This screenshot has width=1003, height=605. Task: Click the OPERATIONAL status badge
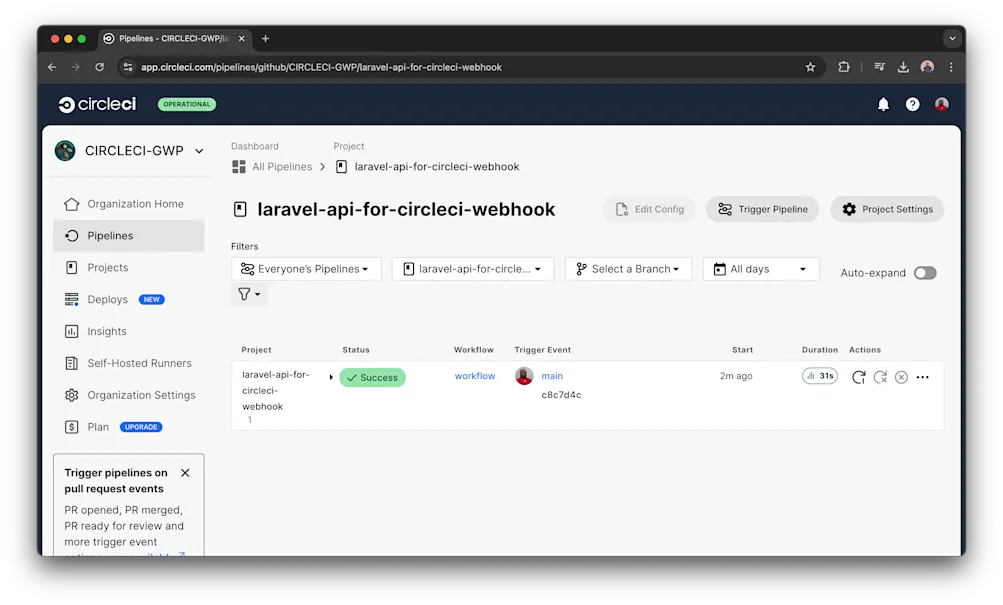click(x=187, y=104)
